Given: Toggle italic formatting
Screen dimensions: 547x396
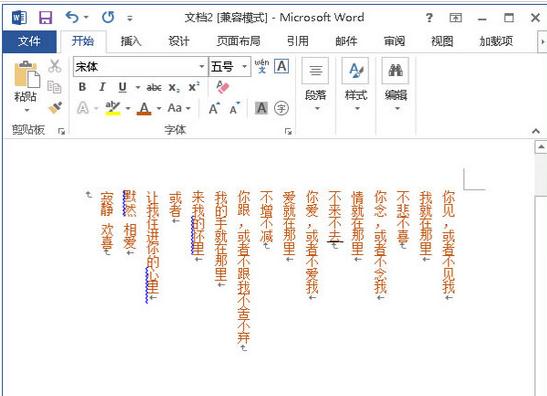Looking at the screenshot, I should (102, 87).
